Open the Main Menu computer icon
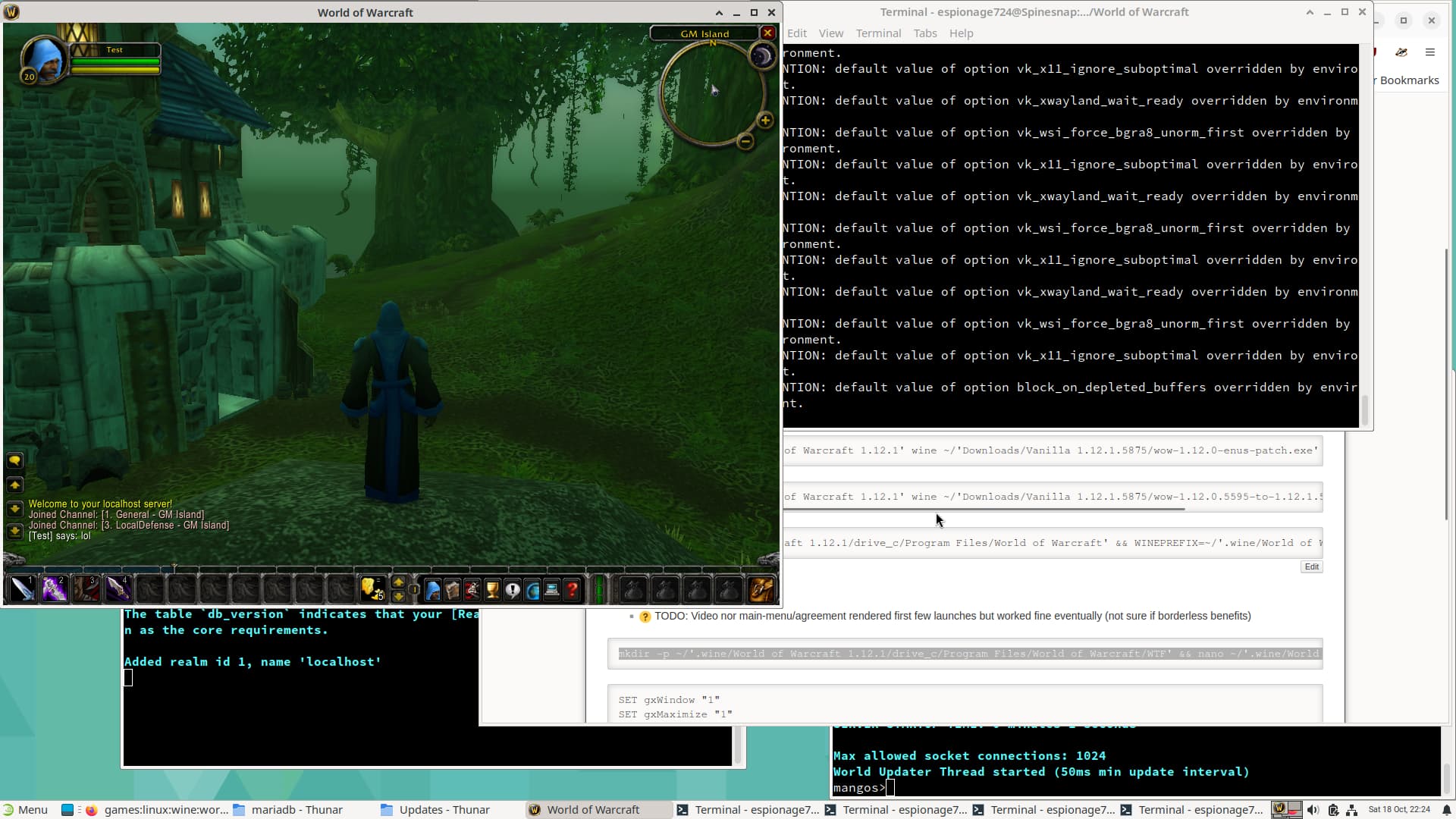Screen dimensions: 1456x819 tap(552, 590)
